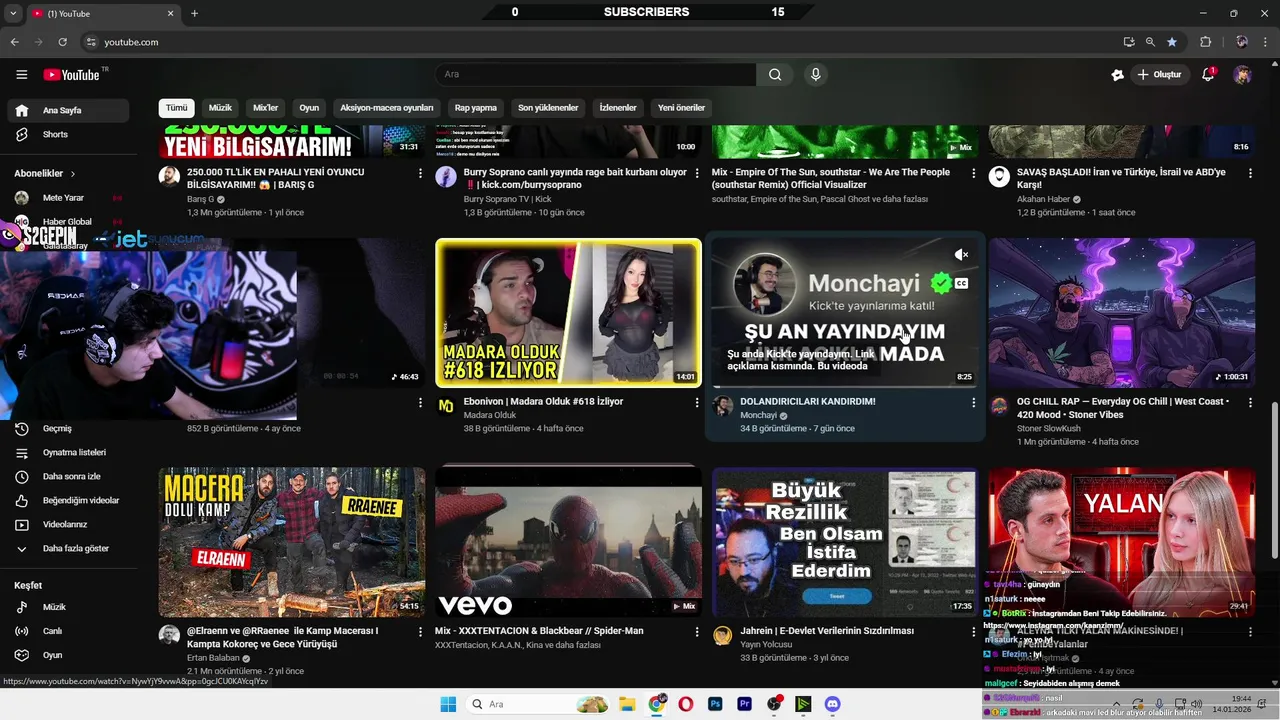This screenshot has height=720, width=1280.
Task: Toggle CC captions on Monchayi preview
Action: point(961,283)
